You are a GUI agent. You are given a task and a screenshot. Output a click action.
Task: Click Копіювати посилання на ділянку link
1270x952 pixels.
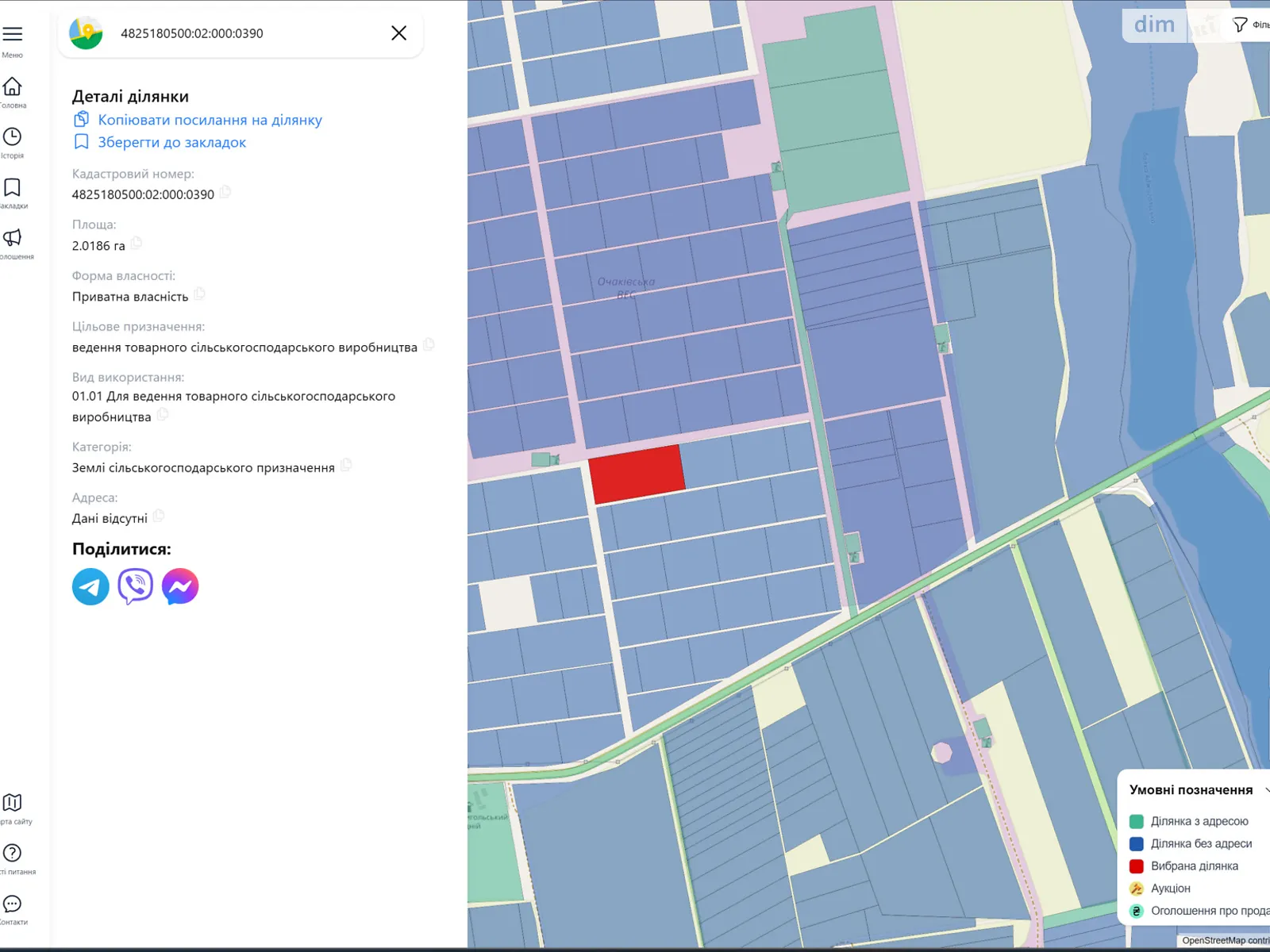[x=209, y=120]
